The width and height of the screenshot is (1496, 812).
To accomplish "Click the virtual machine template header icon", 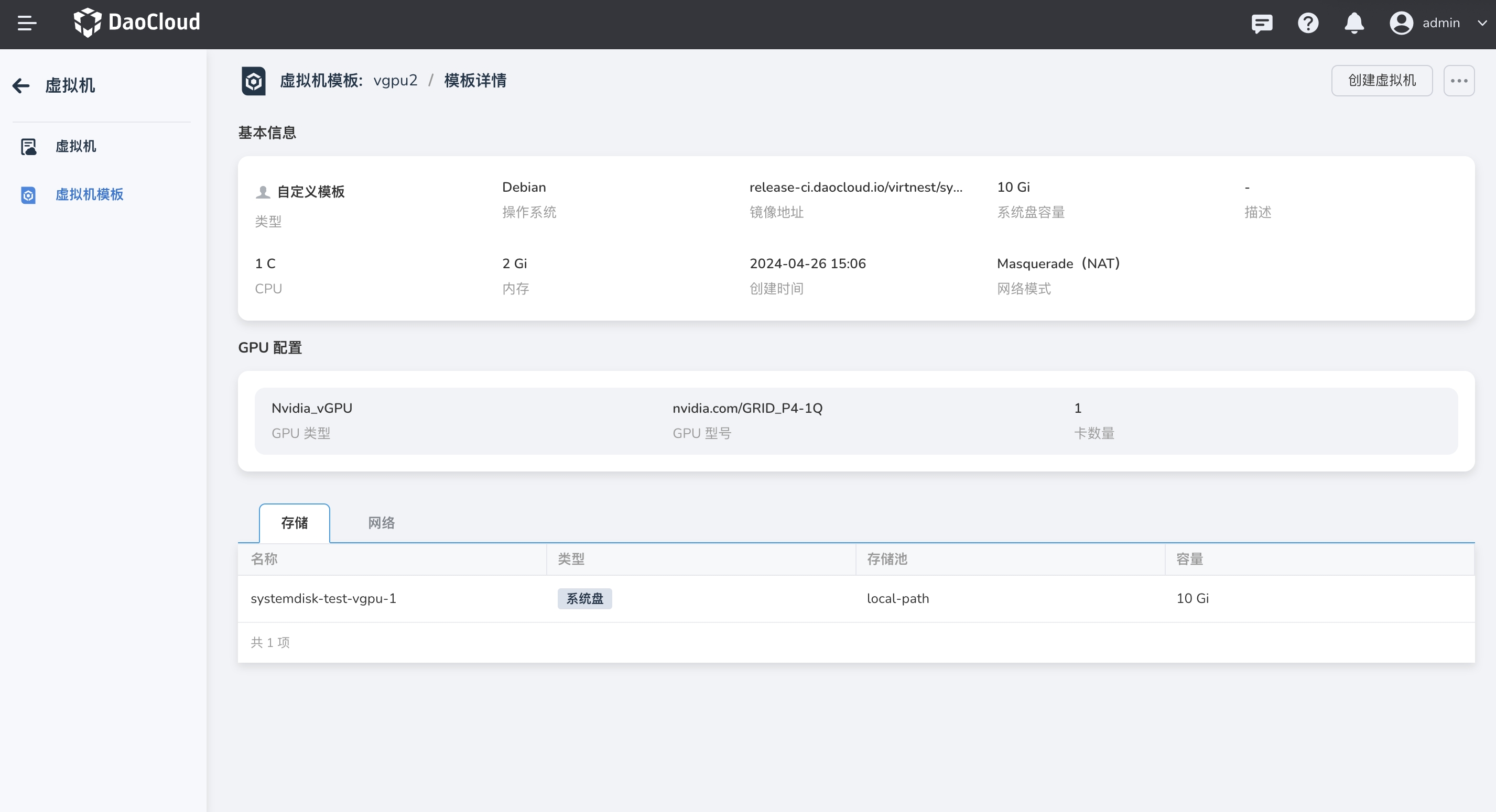I will (254, 81).
